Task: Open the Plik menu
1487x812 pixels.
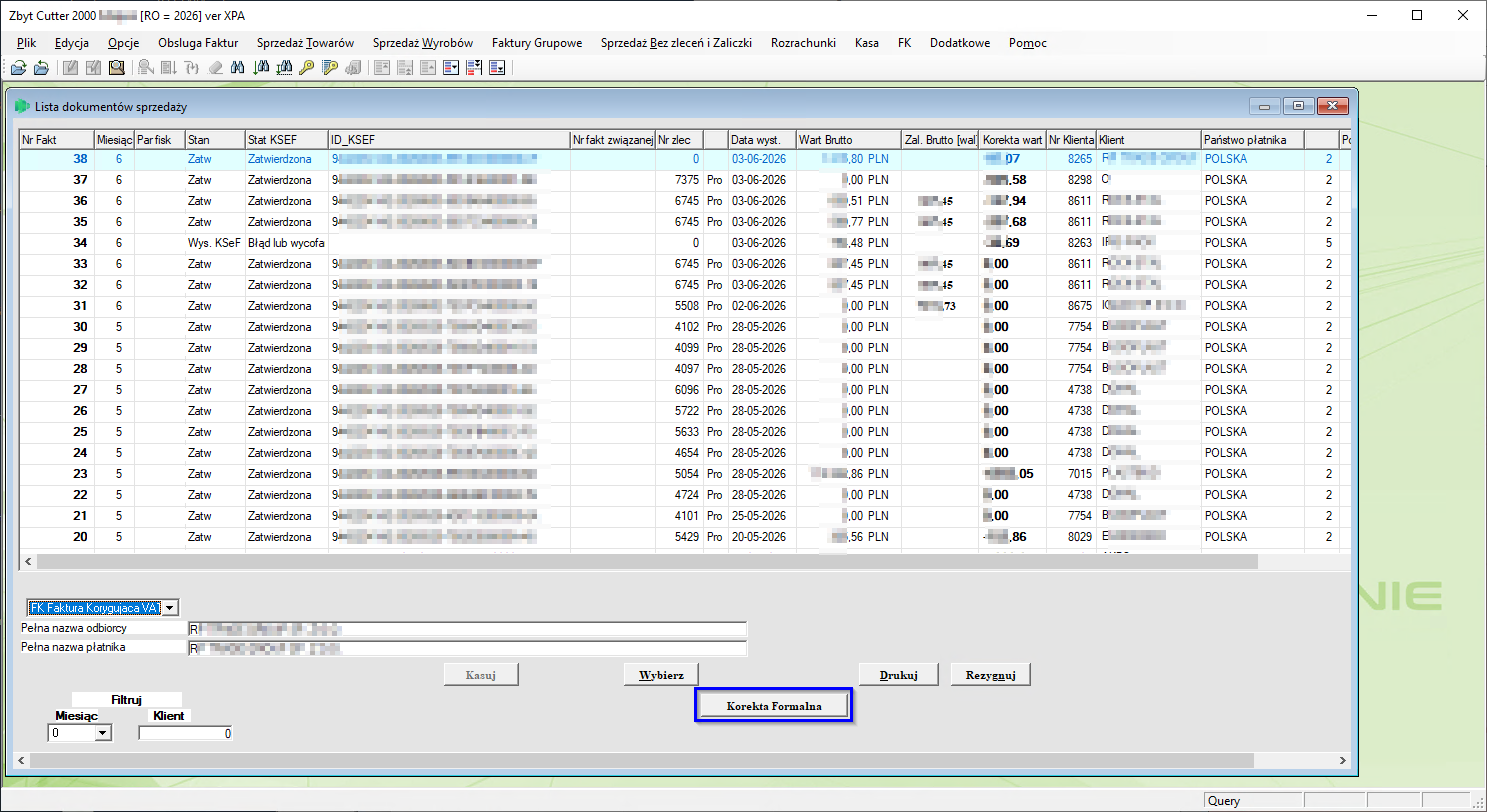Action: 27,43
